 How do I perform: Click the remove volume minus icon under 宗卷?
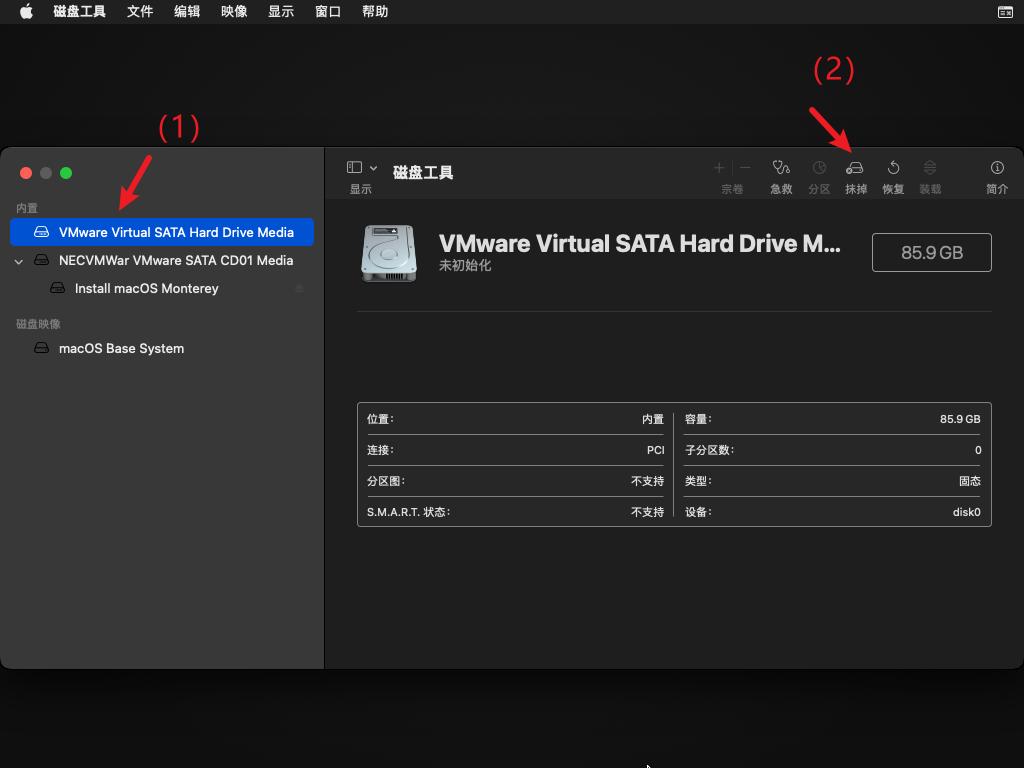pyautogui.click(x=743, y=168)
